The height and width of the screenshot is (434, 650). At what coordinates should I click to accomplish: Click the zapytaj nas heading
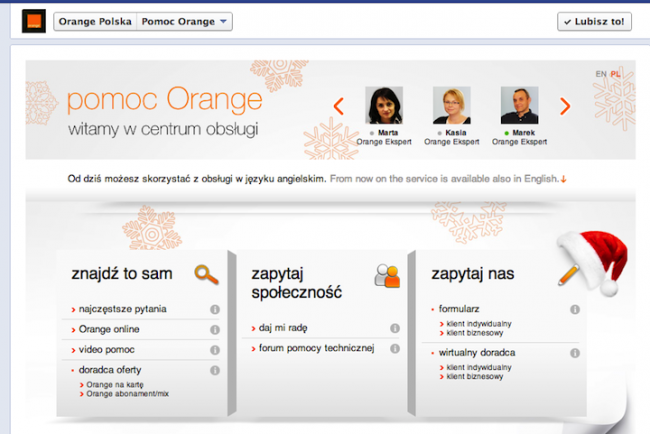[x=473, y=274]
